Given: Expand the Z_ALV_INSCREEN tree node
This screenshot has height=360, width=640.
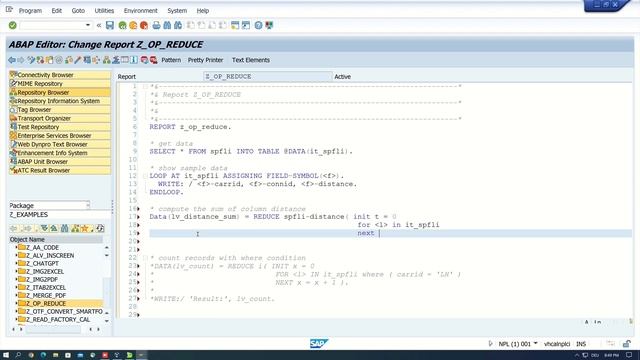Looking at the screenshot, I should (x=16, y=256).
